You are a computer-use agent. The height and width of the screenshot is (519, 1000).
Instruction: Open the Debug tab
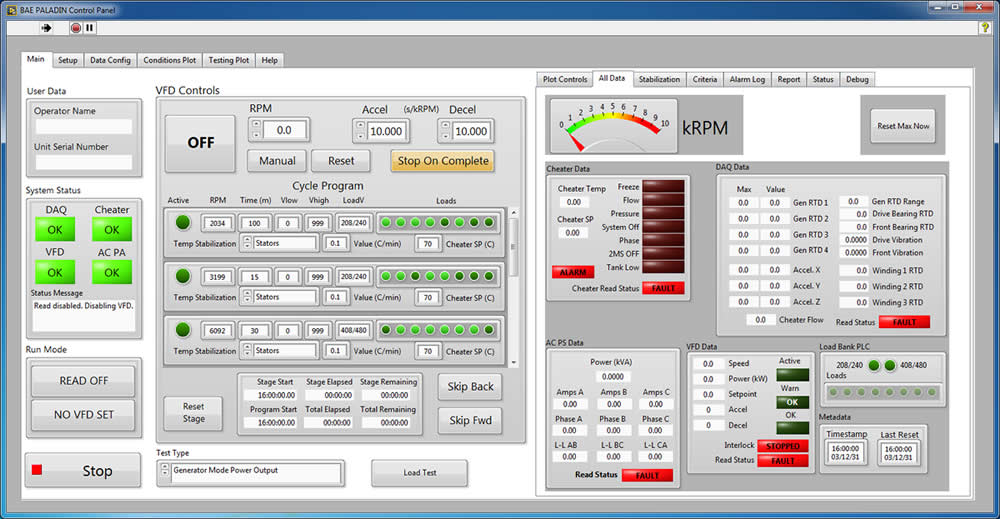(x=857, y=79)
